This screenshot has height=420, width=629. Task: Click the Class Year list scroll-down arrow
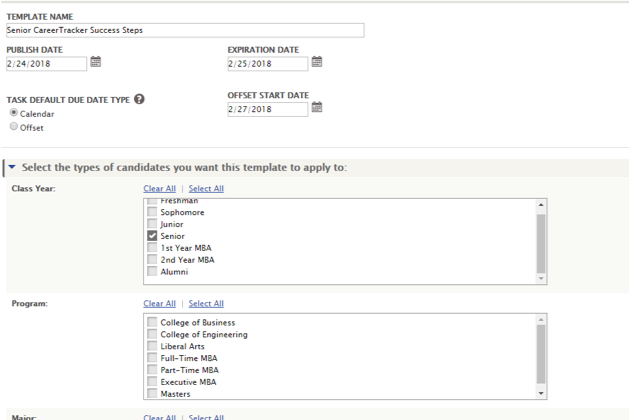[541, 278]
